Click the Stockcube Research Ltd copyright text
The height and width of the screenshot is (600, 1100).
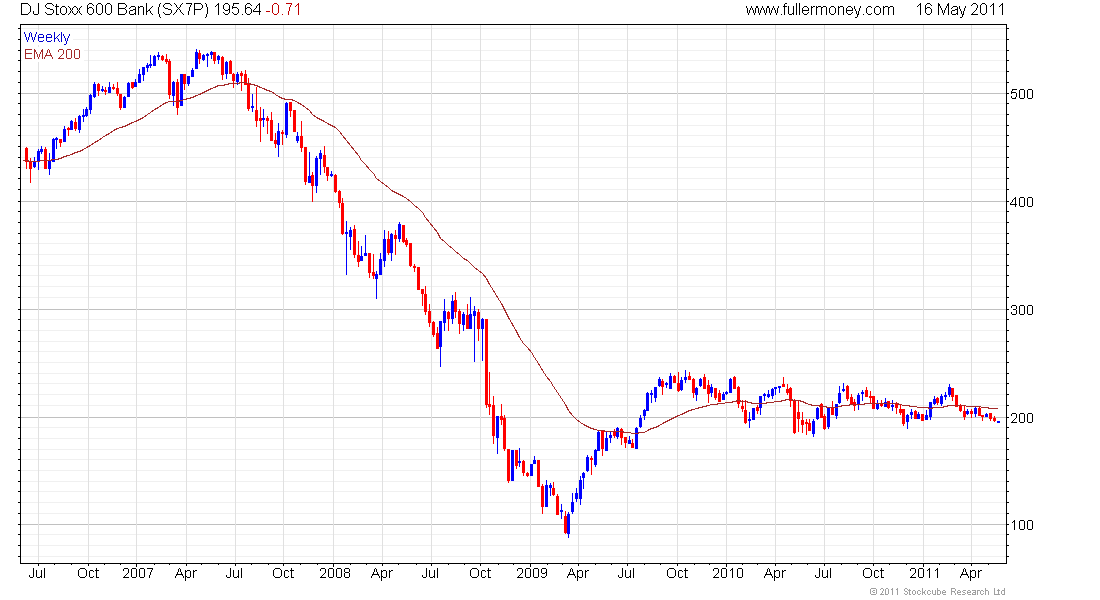click(x=937, y=592)
